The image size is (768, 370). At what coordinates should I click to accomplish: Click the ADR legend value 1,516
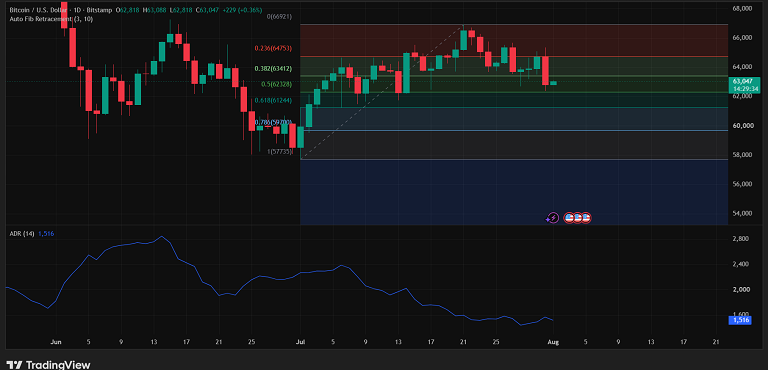pos(46,234)
